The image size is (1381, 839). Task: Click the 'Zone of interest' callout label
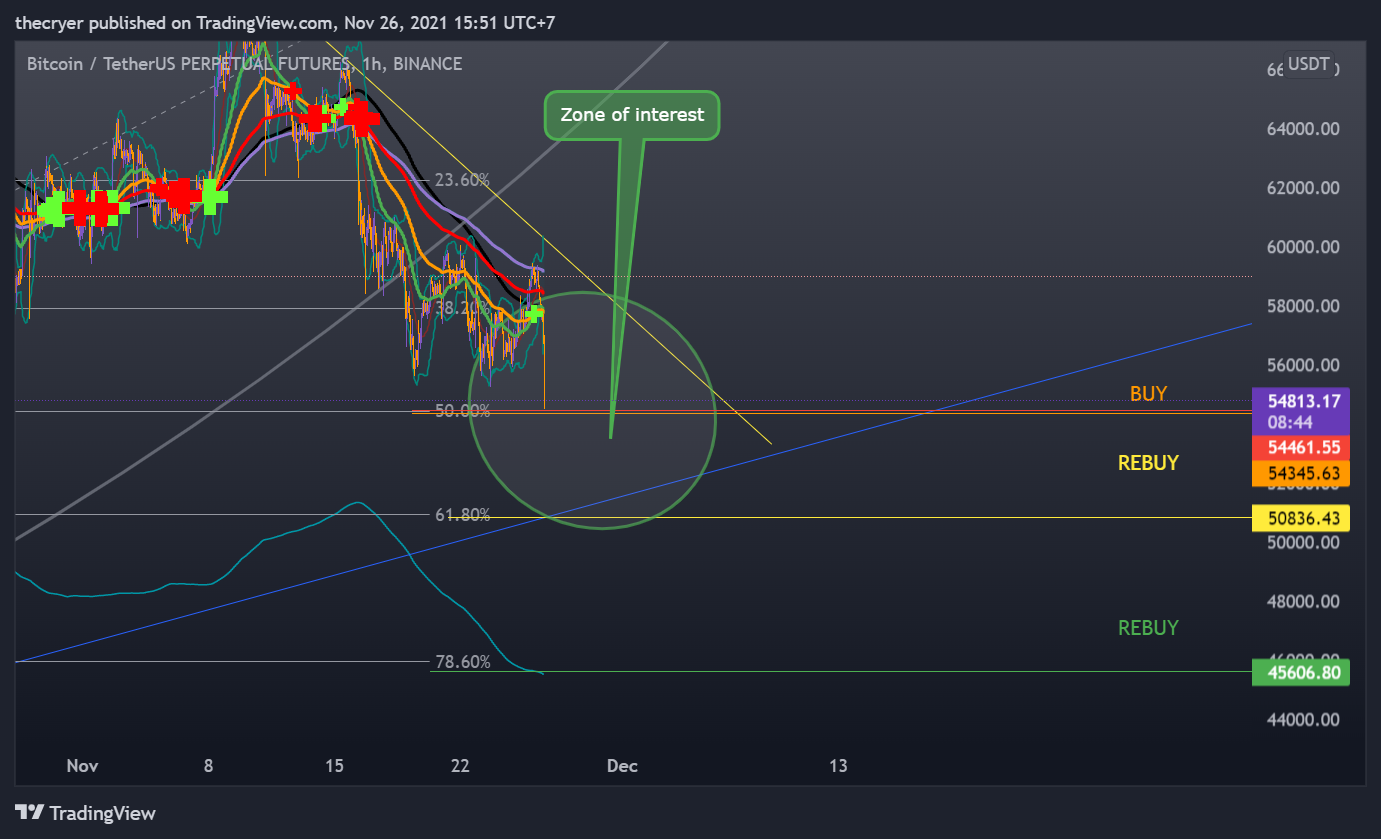(632, 115)
